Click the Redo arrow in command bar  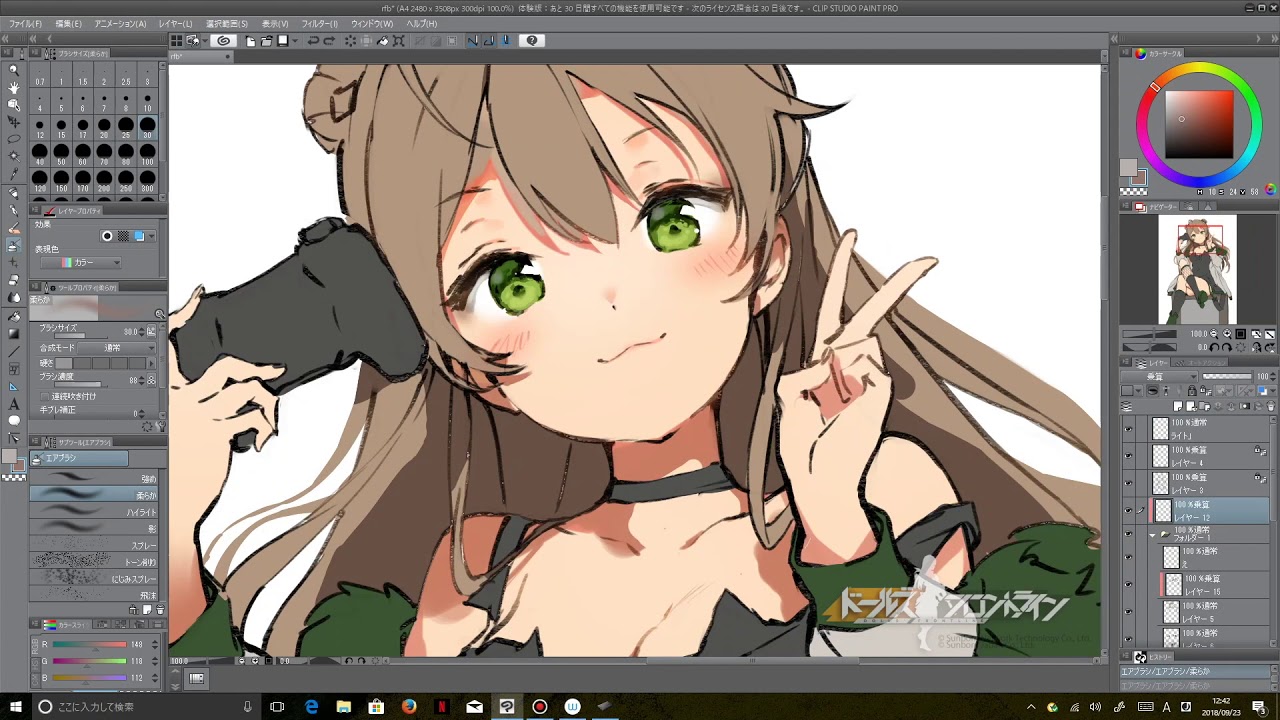pyautogui.click(x=329, y=41)
